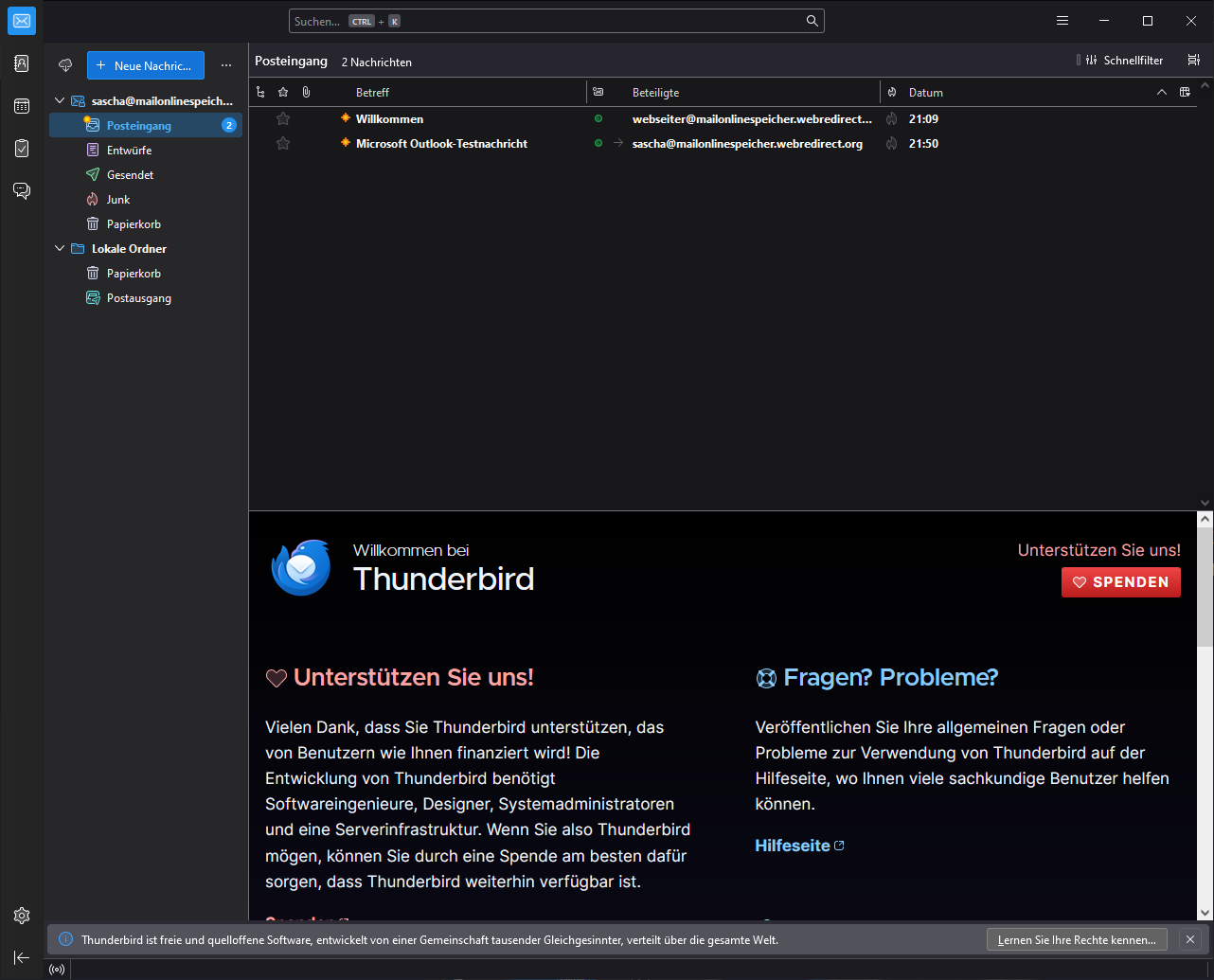The width and height of the screenshot is (1214, 980).
Task: Toggle read status of Willkommen message
Action: [598, 119]
